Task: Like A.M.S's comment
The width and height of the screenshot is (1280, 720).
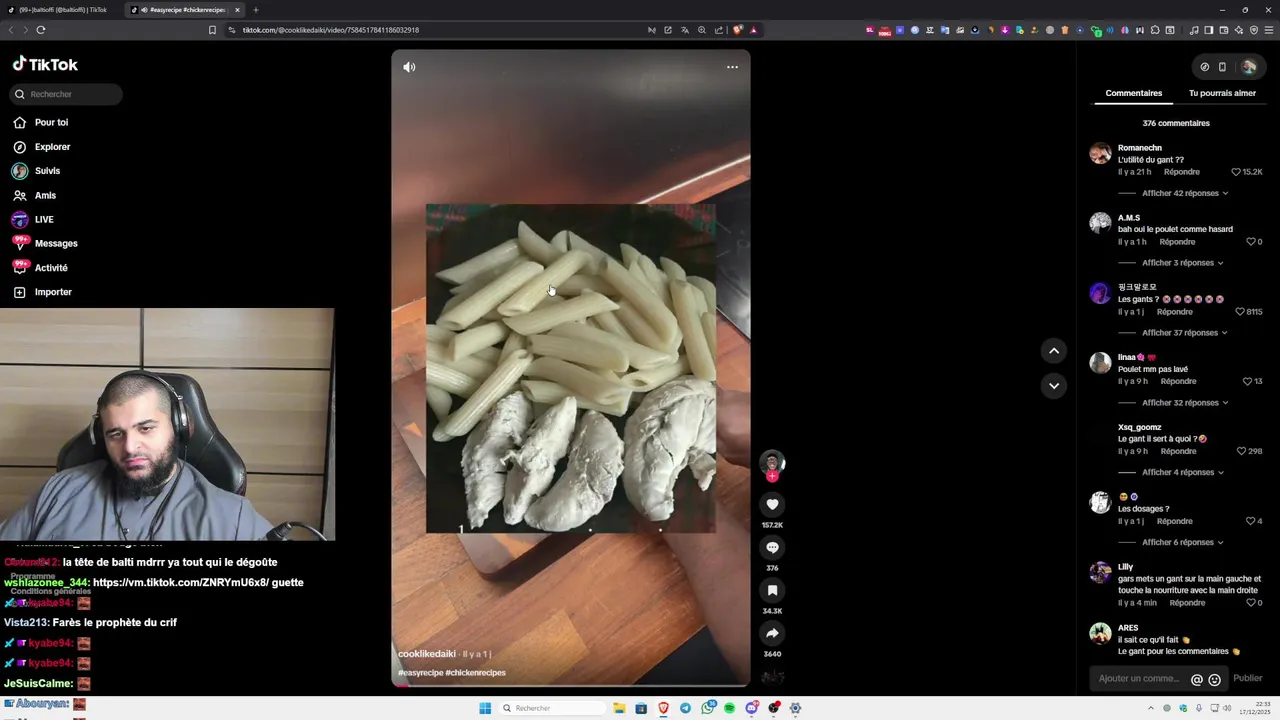Action: coord(1250,242)
